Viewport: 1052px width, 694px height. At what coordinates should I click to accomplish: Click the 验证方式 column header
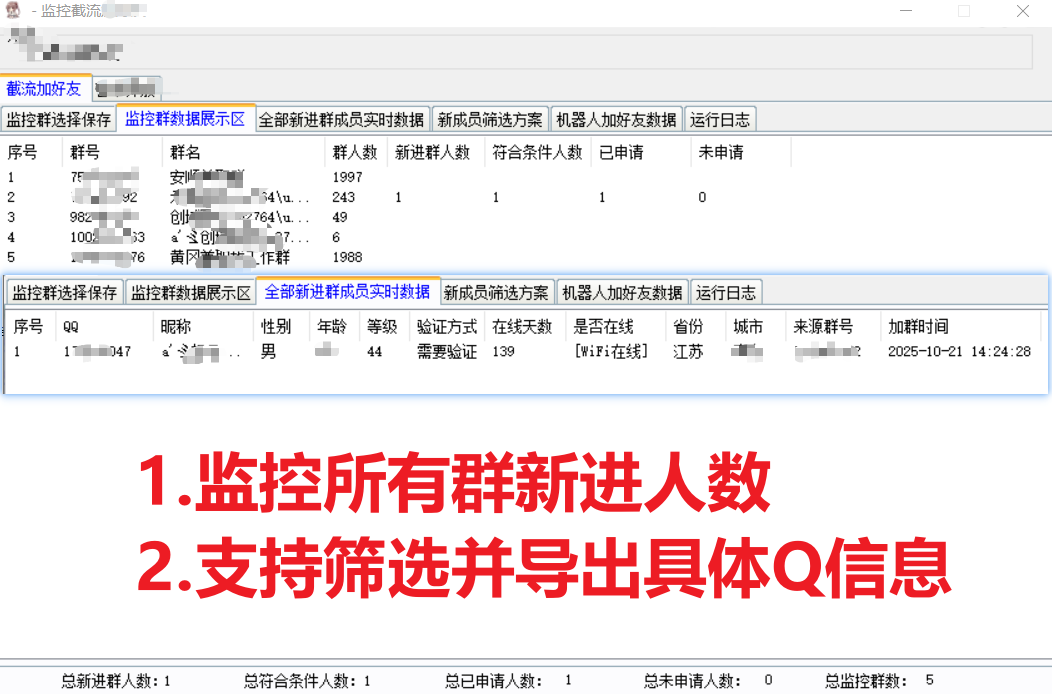tap(446, 327)
